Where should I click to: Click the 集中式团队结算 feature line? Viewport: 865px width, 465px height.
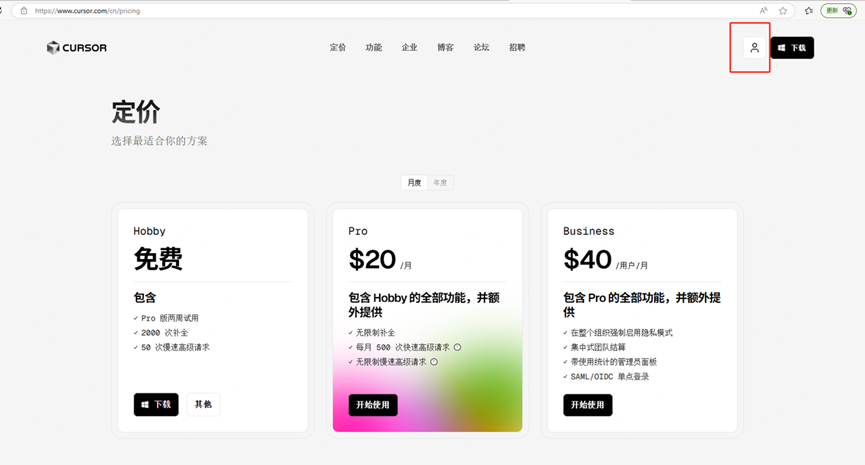(x=594, y=347)
